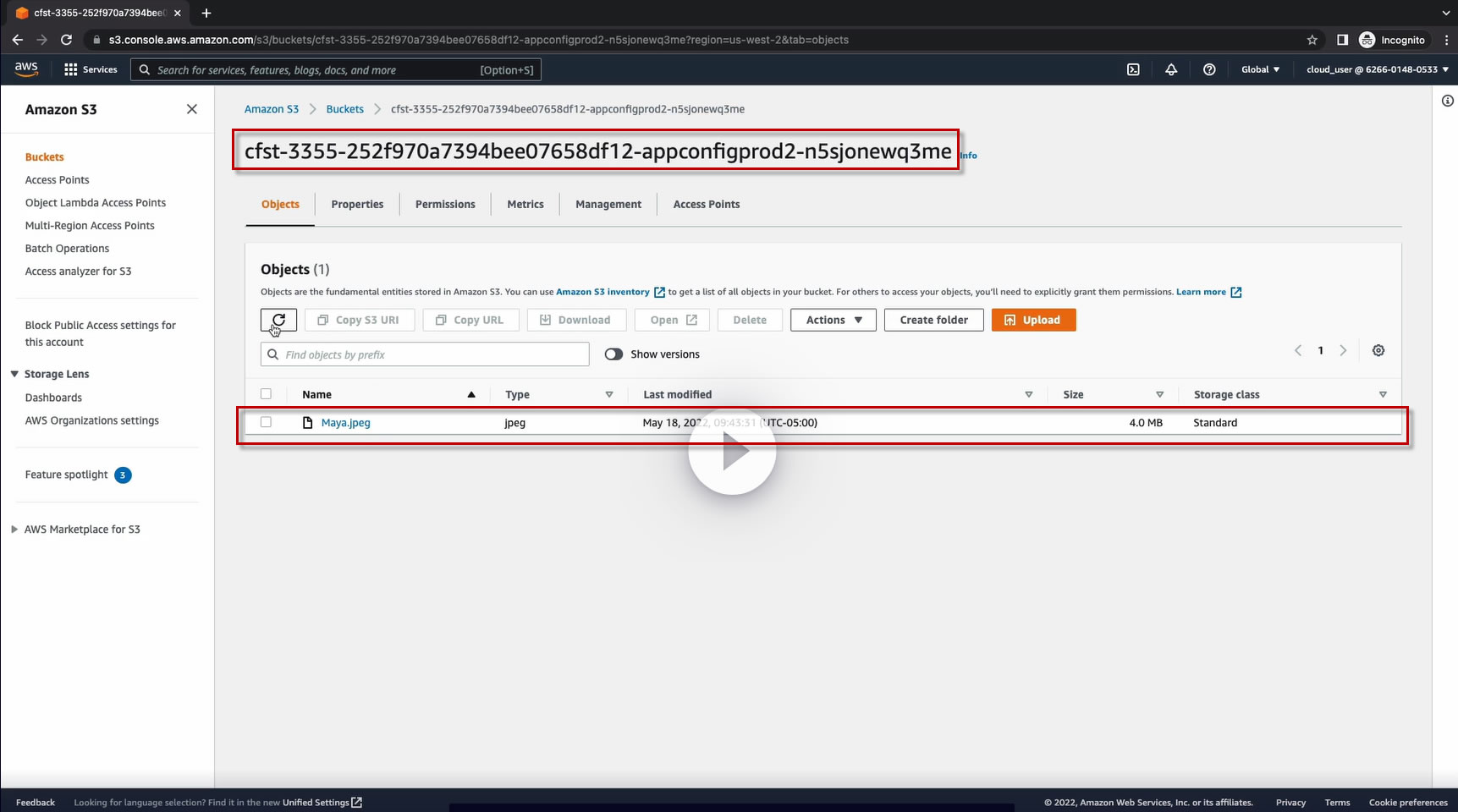Click the Create folder button
Viewport: 1458px width, 812px height.
[x=934, y=320]
